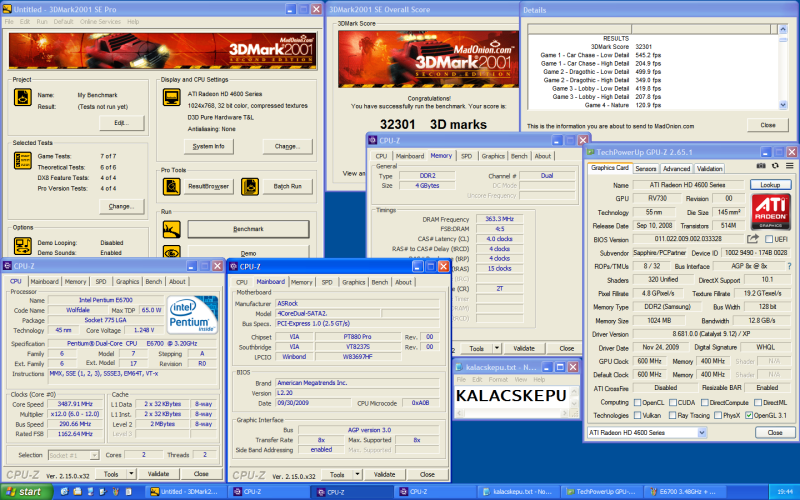Switch to the Advanced tab in GPU-Z
Image resolution: width=800 pixels, height=500 pixels.
coord(676,168)
